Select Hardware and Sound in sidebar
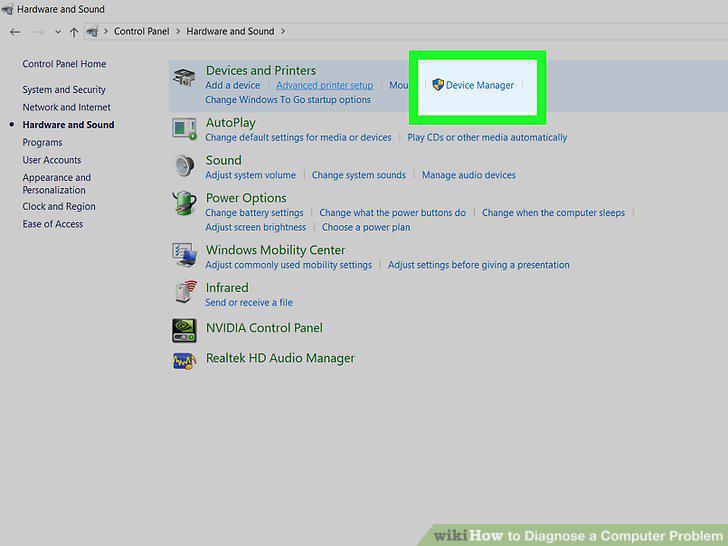 68,124
